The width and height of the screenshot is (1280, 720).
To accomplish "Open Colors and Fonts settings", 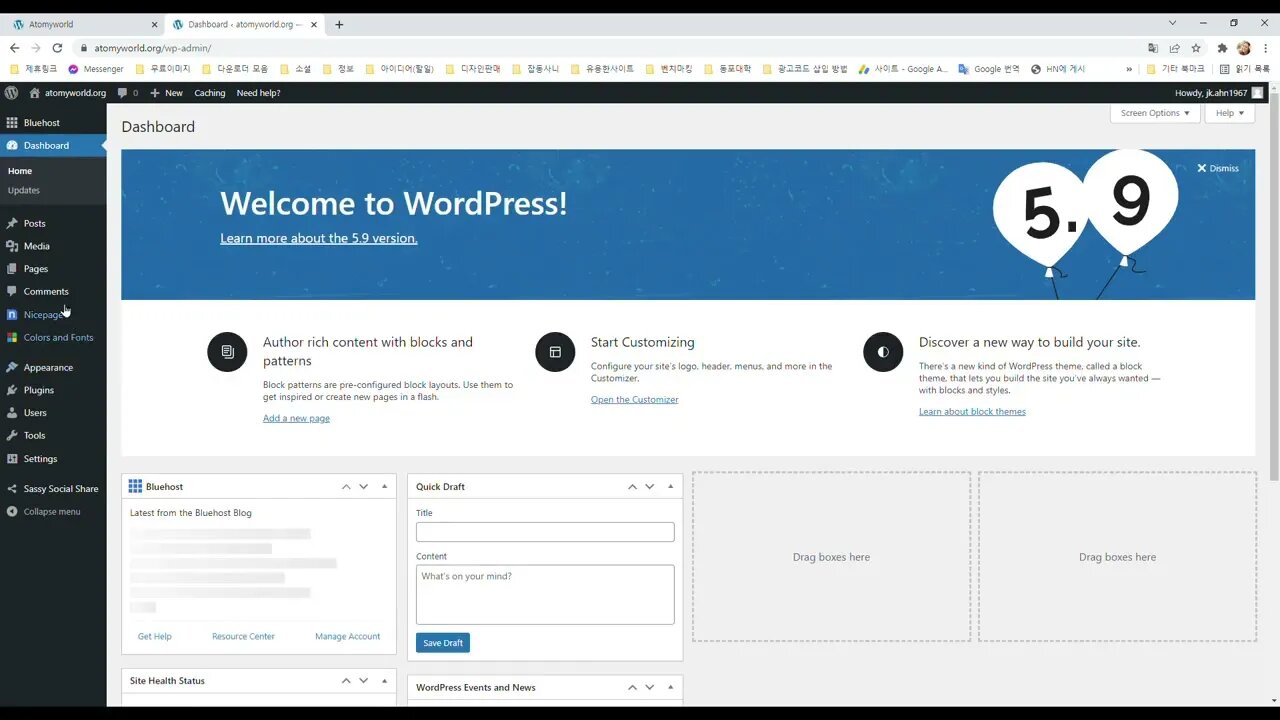I will 53,338.
